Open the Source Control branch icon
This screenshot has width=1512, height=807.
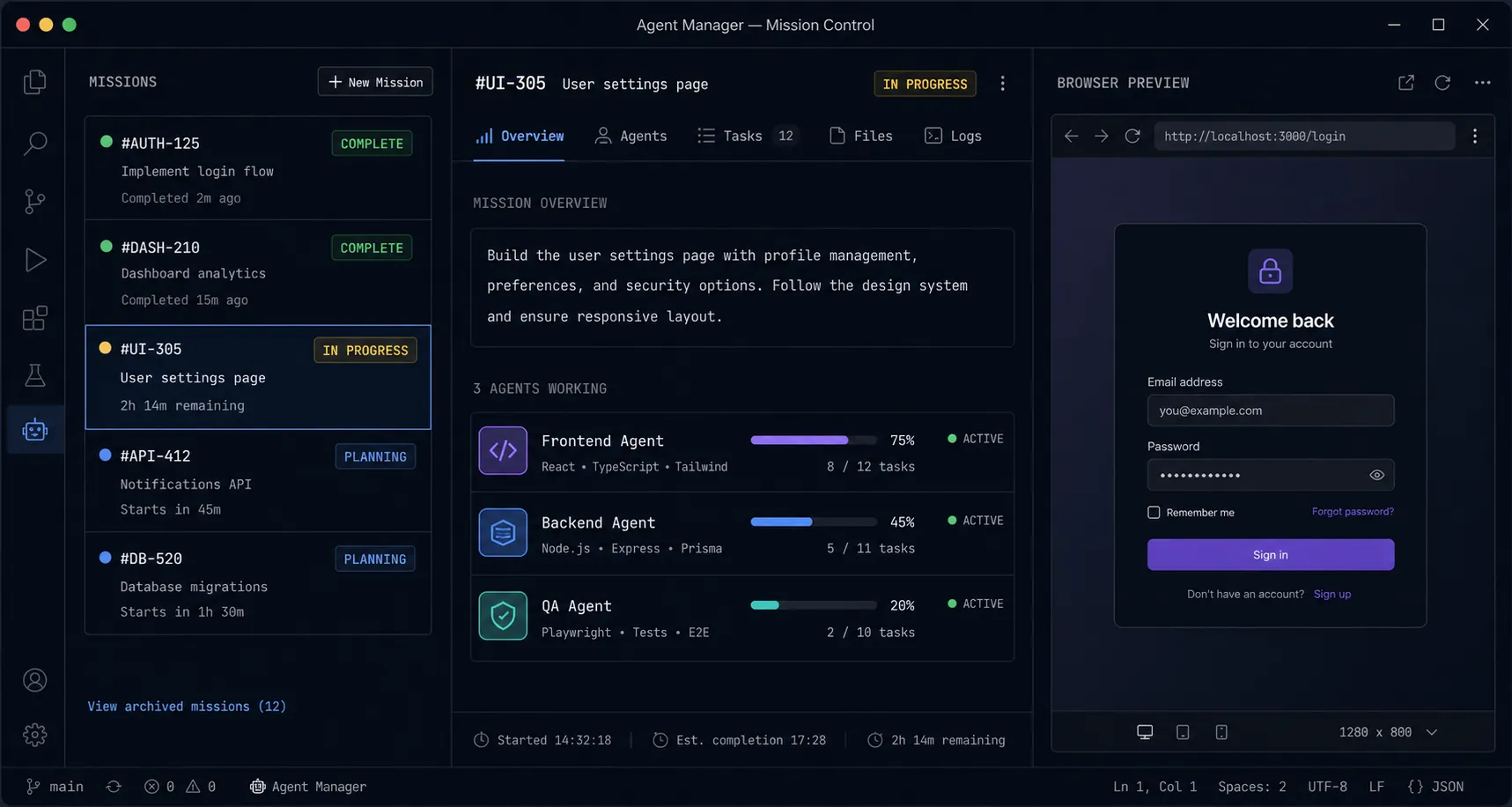(x=34, y=202)
